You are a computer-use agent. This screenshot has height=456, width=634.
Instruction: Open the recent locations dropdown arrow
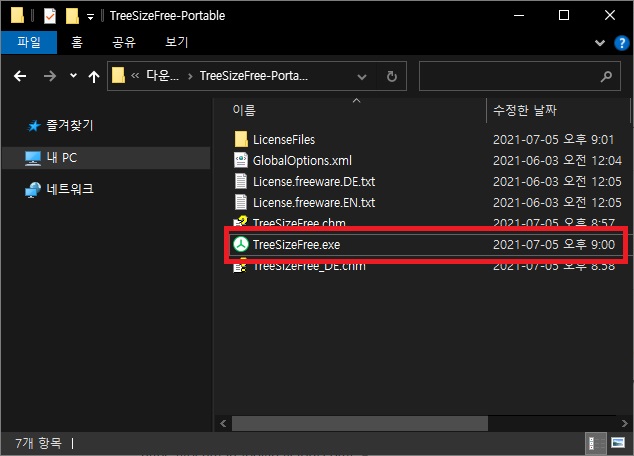(x=73, y=76)
